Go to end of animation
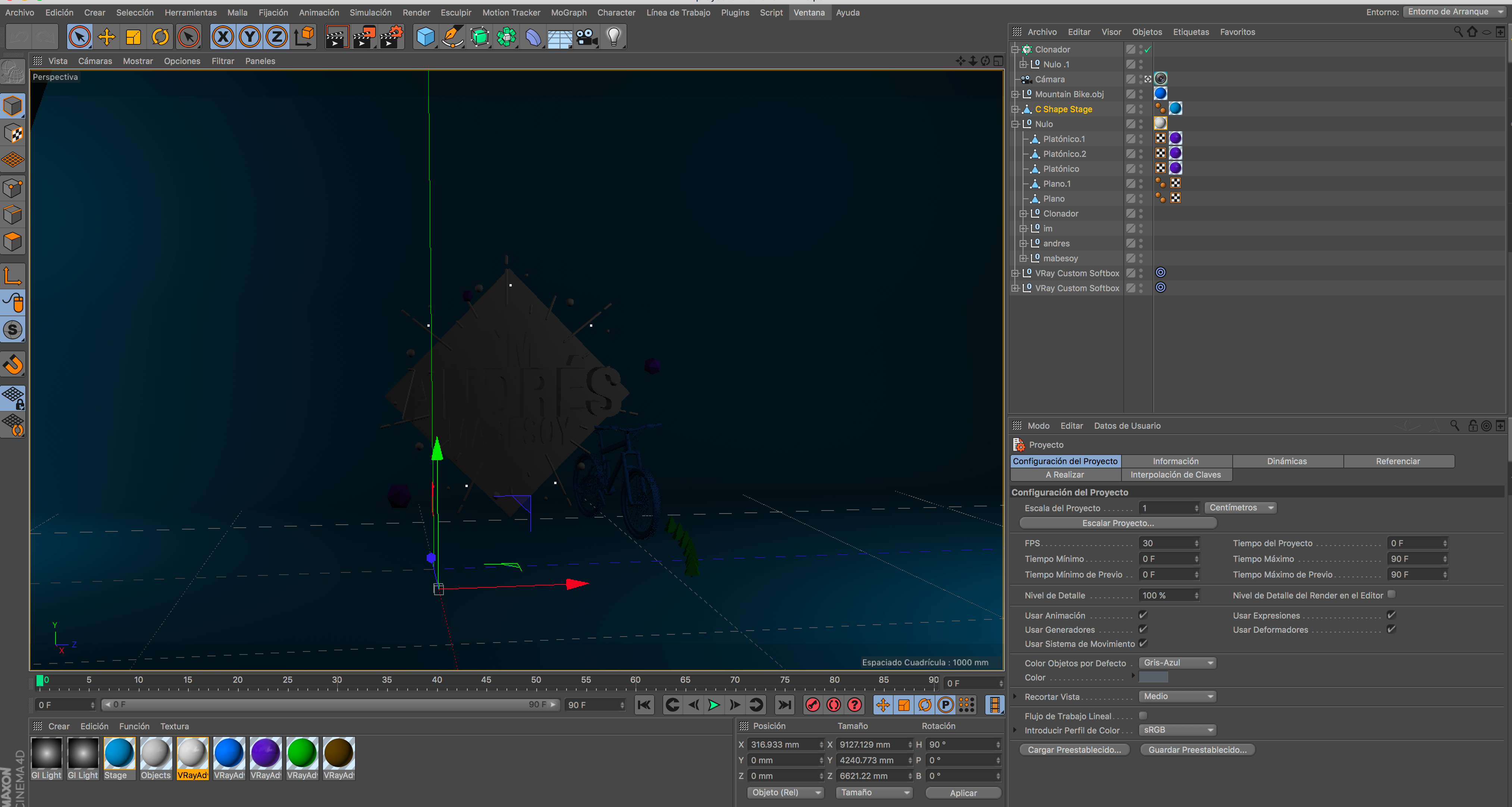Screen dimensions: 1512x807 [x=784, y=705]
